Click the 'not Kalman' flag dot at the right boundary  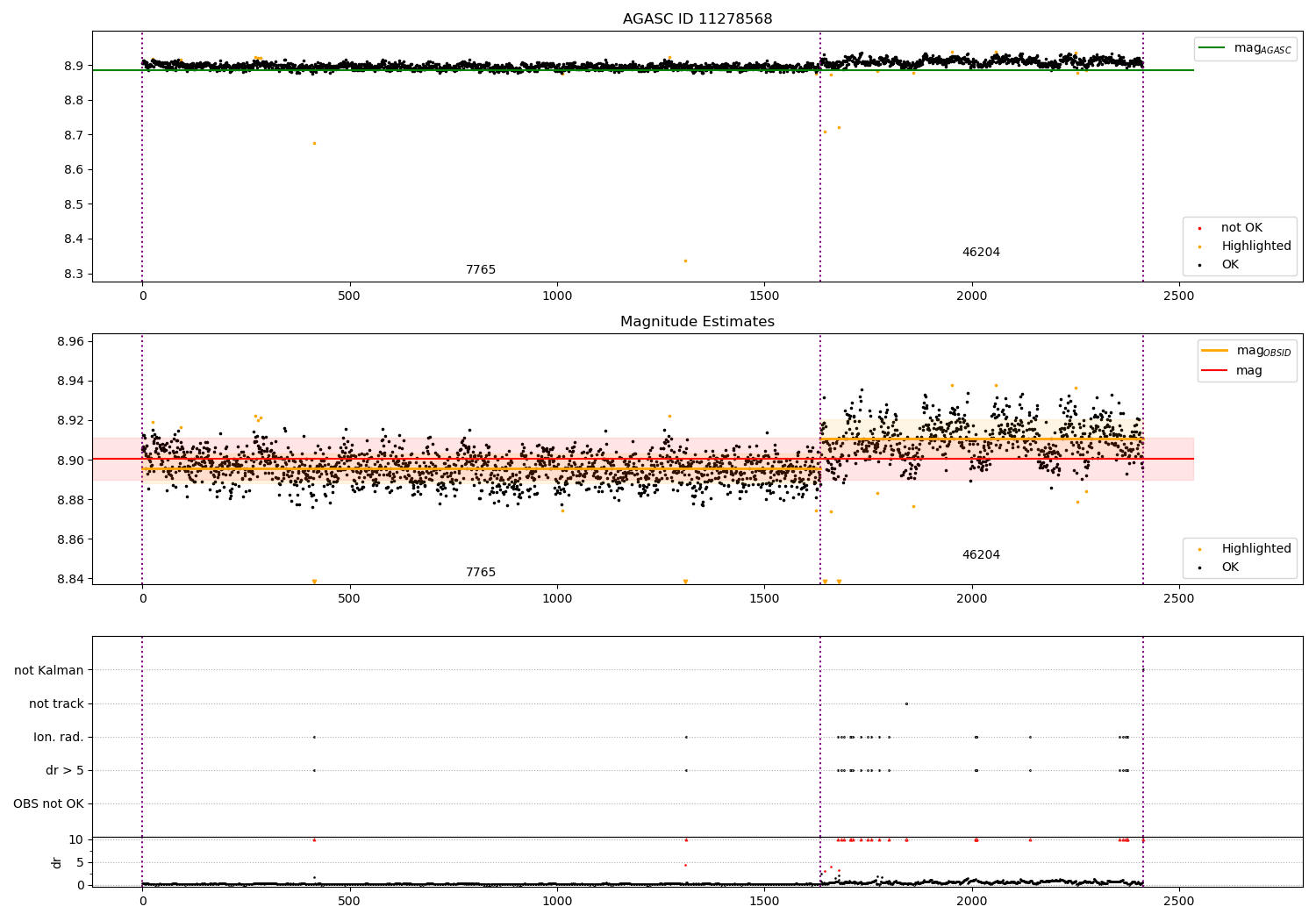(x=1142, y=670)
